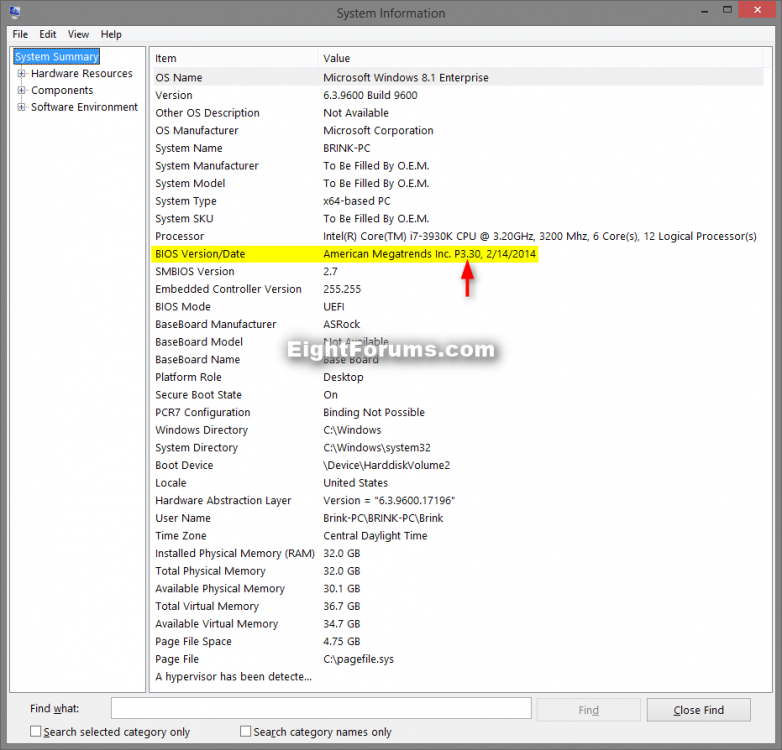Screen dimensions: 782x750
Task: Click the C:\pagefile.sys value
Action: tap(358, 659)
